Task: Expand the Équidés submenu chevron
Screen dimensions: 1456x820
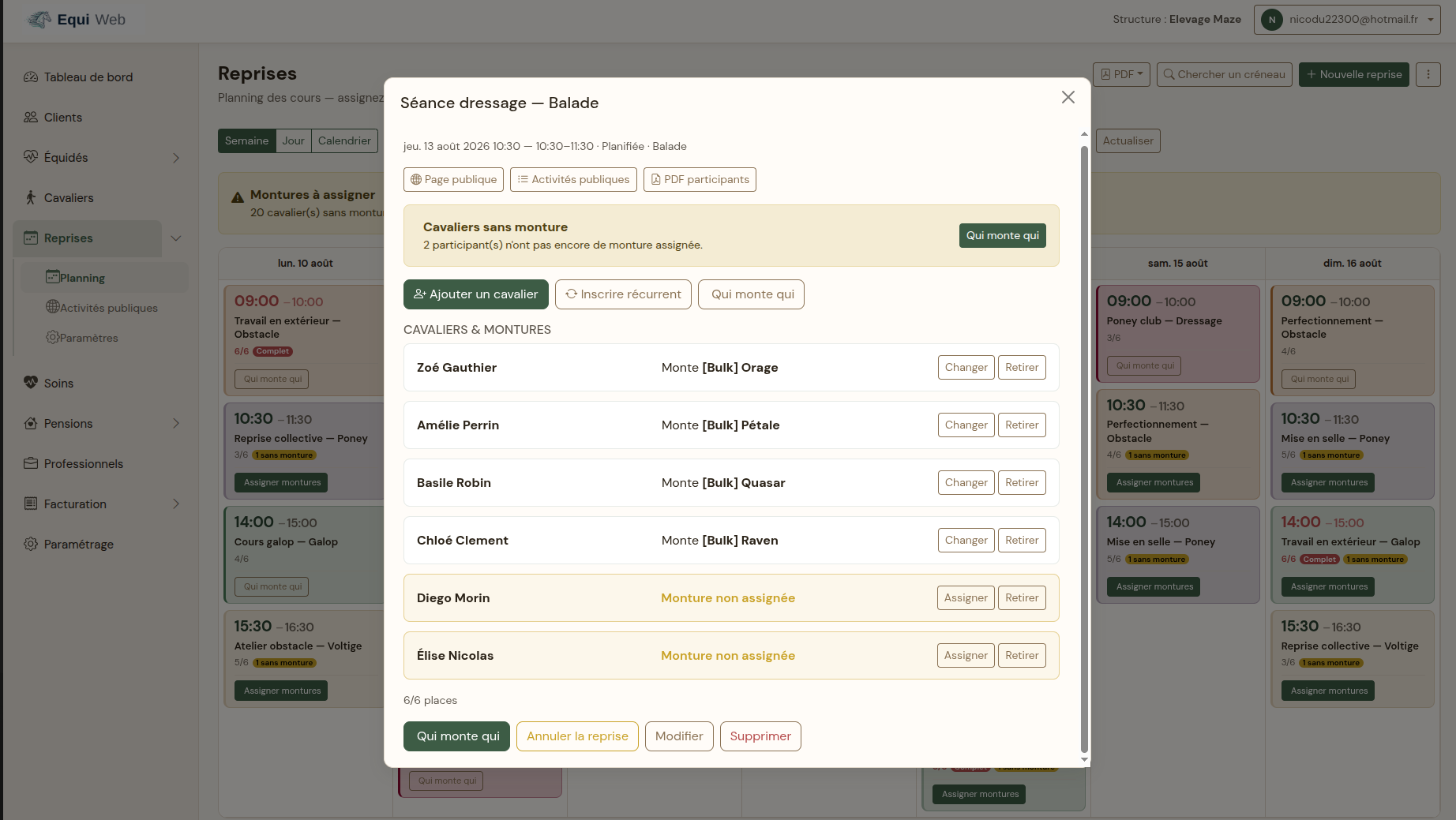Action: coord(176,158)
